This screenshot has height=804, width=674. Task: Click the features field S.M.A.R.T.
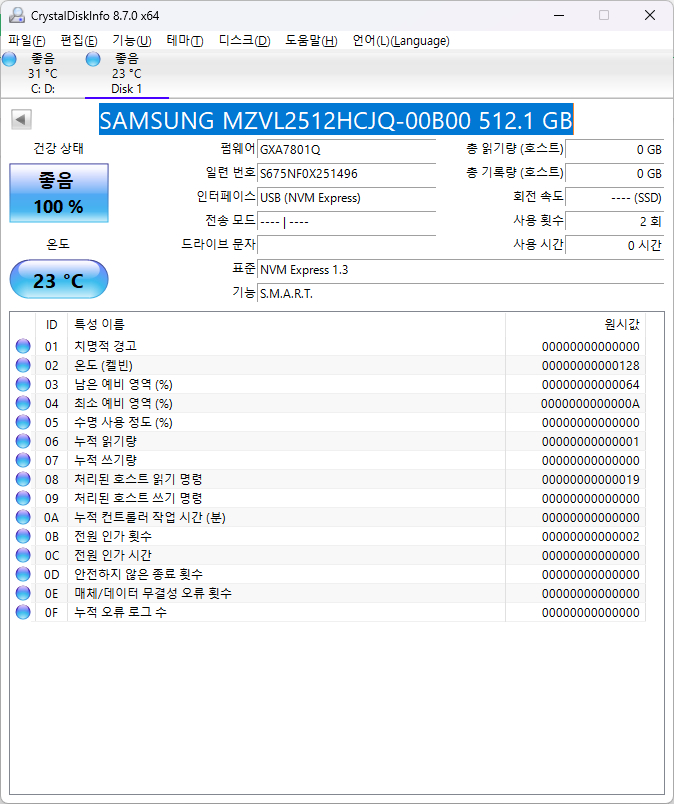pyautogui.click(x=461, y=293)
